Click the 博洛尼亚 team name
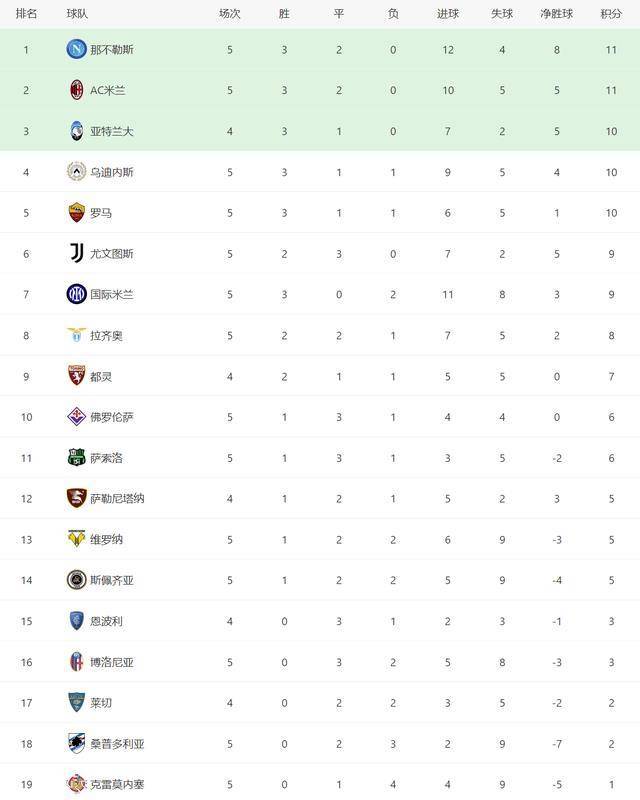This screenshot has width=640, height=800. click(112, 662)
